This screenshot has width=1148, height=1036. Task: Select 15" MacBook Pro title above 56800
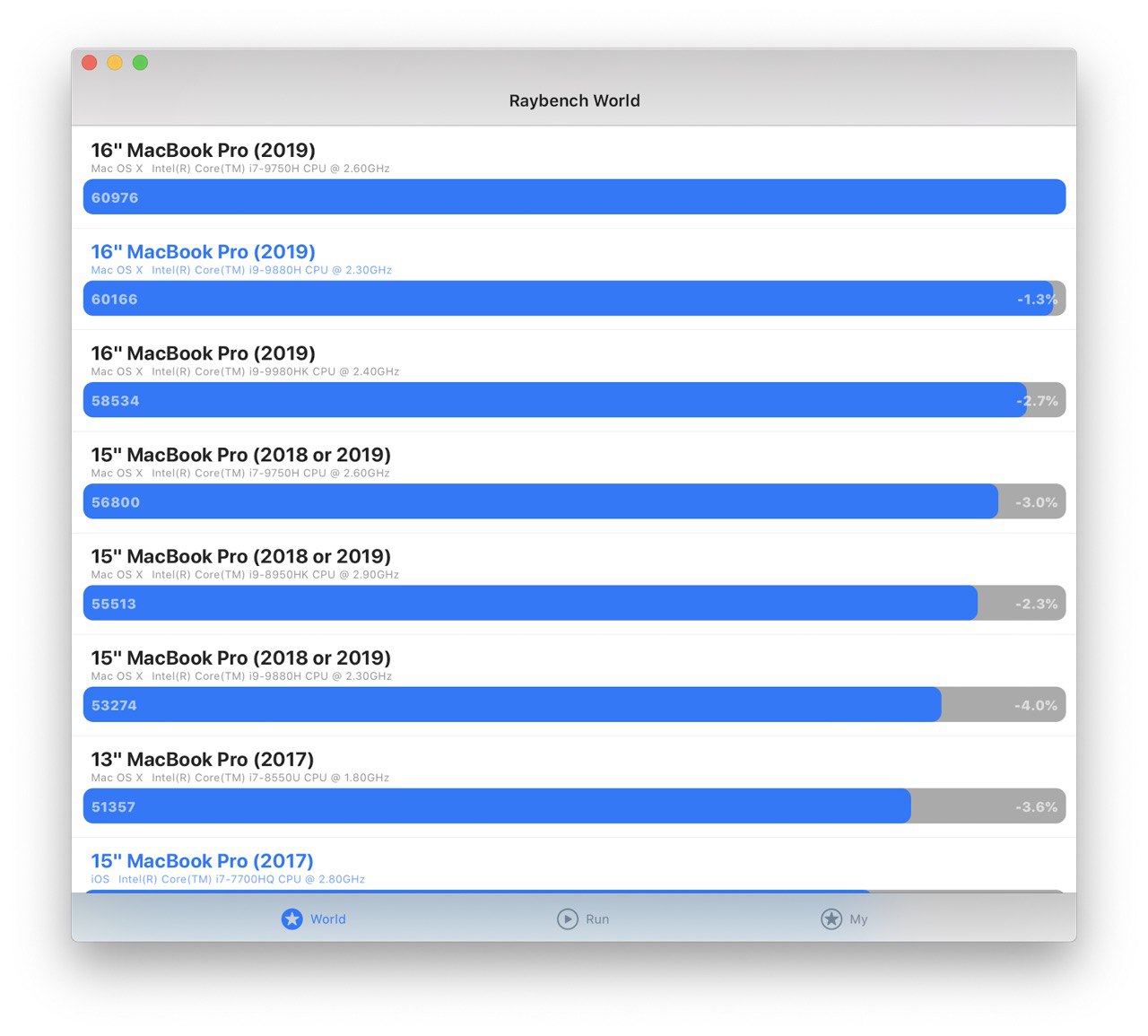click(x=241, y=454)
